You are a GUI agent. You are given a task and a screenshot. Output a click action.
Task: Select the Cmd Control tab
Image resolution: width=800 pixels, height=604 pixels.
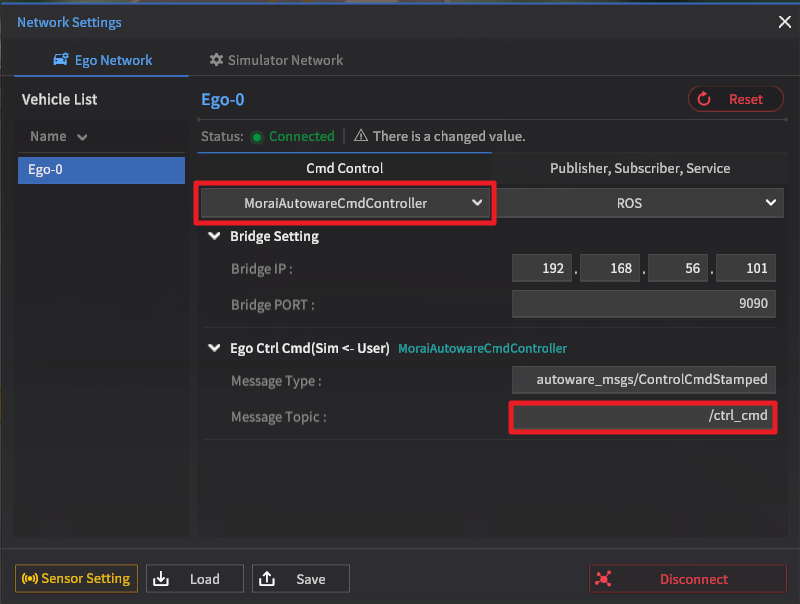click(x=344, y=168)
